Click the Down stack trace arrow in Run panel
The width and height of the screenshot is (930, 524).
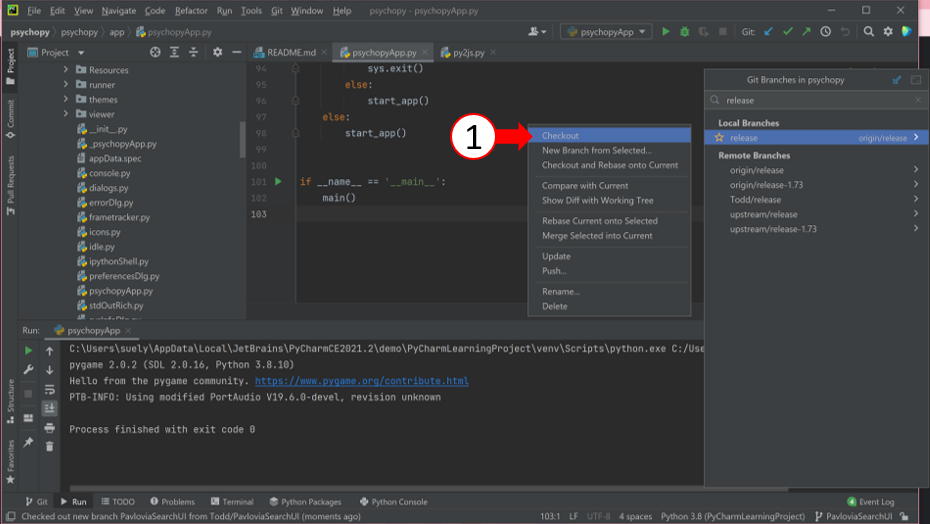50,370
